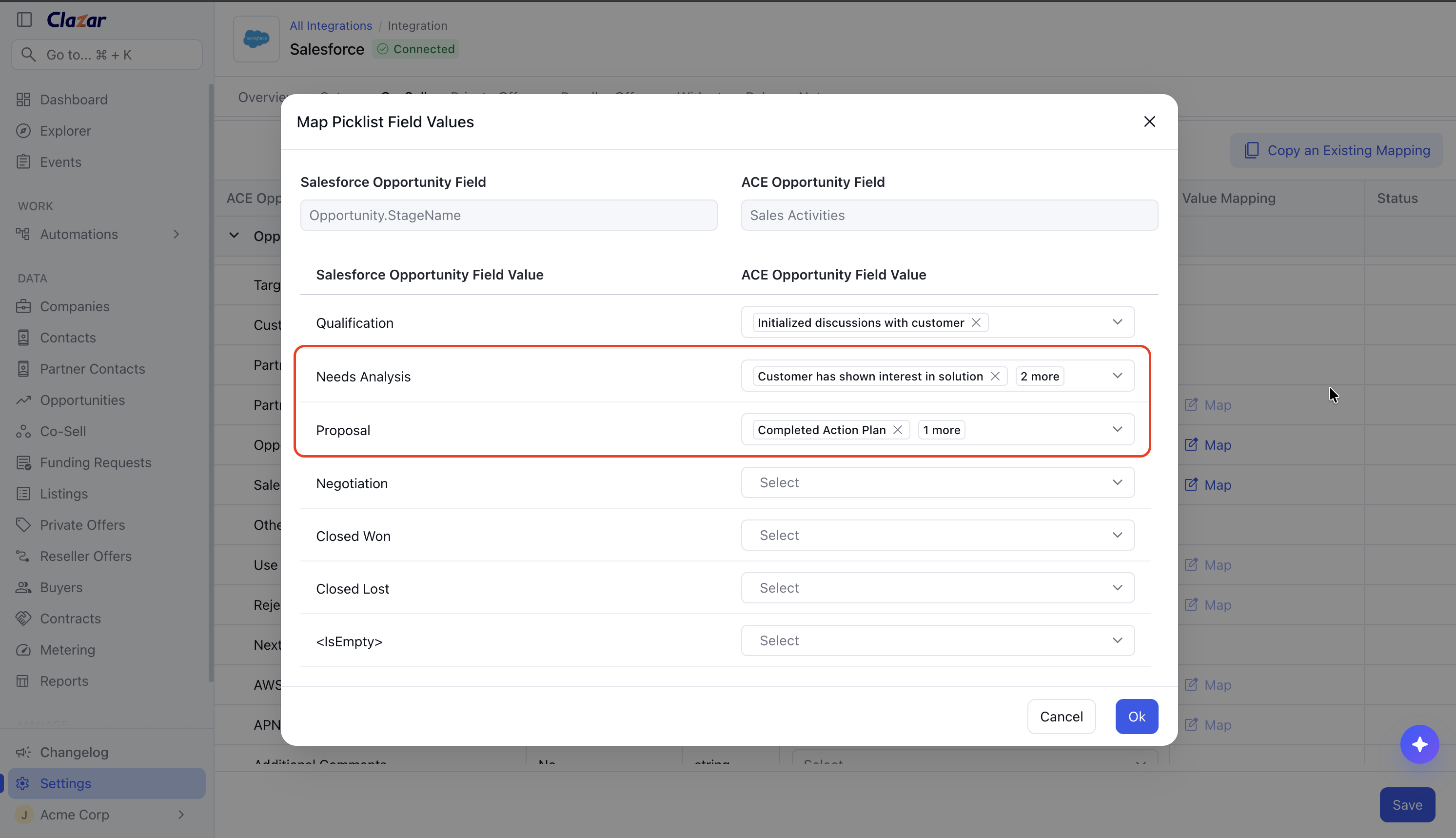Image resolution: width=1456 pixels, height=838 pixels.
Task: Open Private Offers in the sidebar
Action: (82, 524)
